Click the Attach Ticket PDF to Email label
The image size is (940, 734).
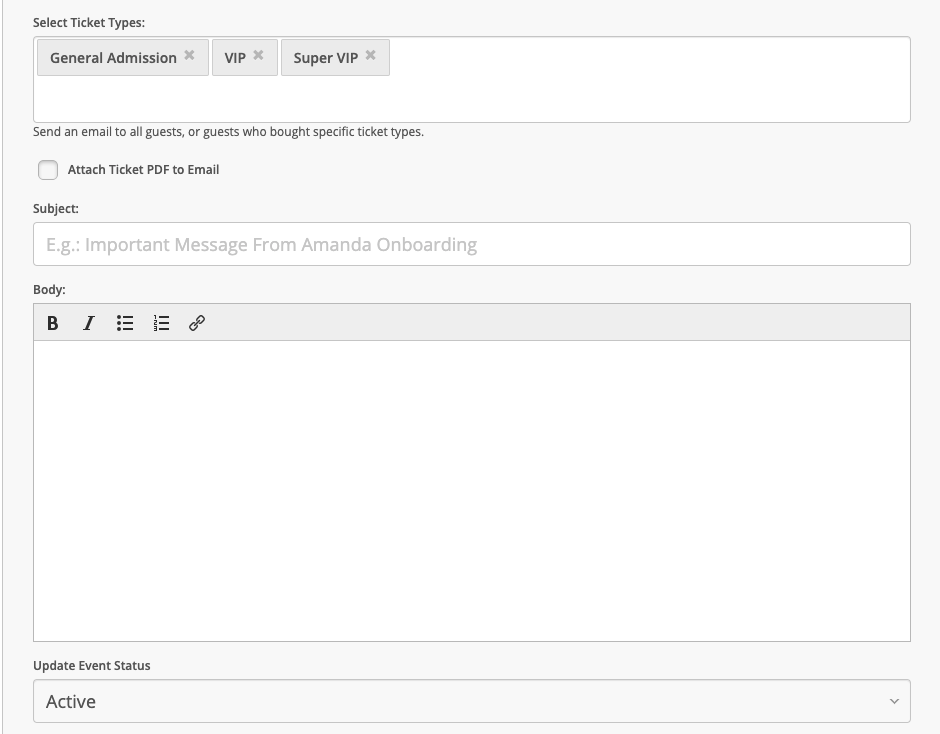[x=143, y=170]
